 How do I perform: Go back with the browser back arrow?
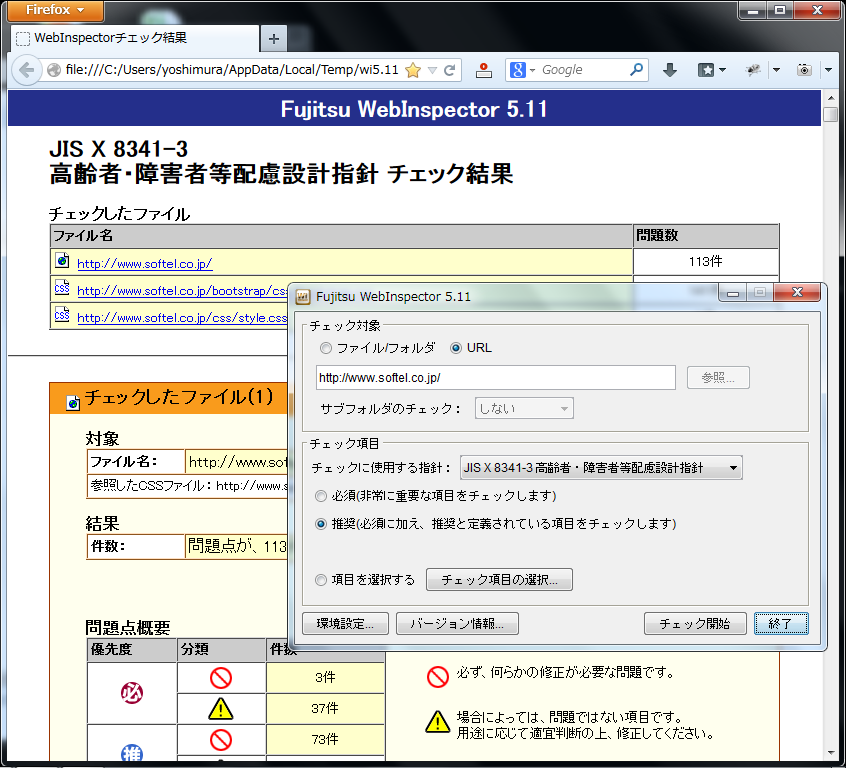click(26, 70)
